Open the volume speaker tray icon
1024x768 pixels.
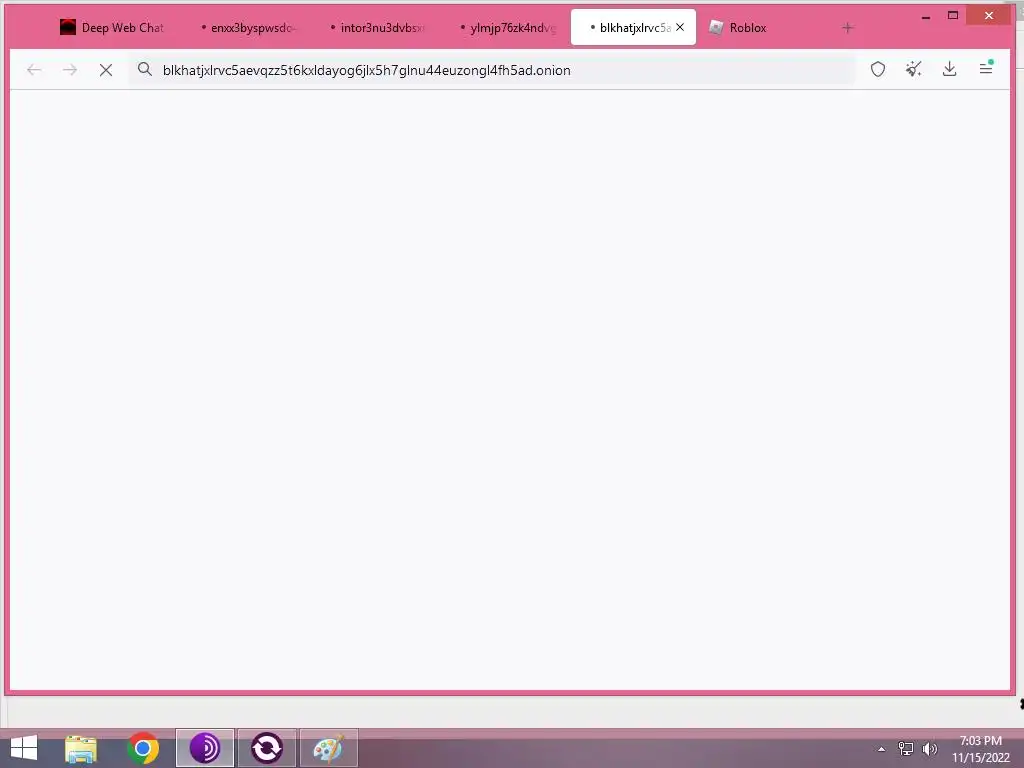coord(929,748)
